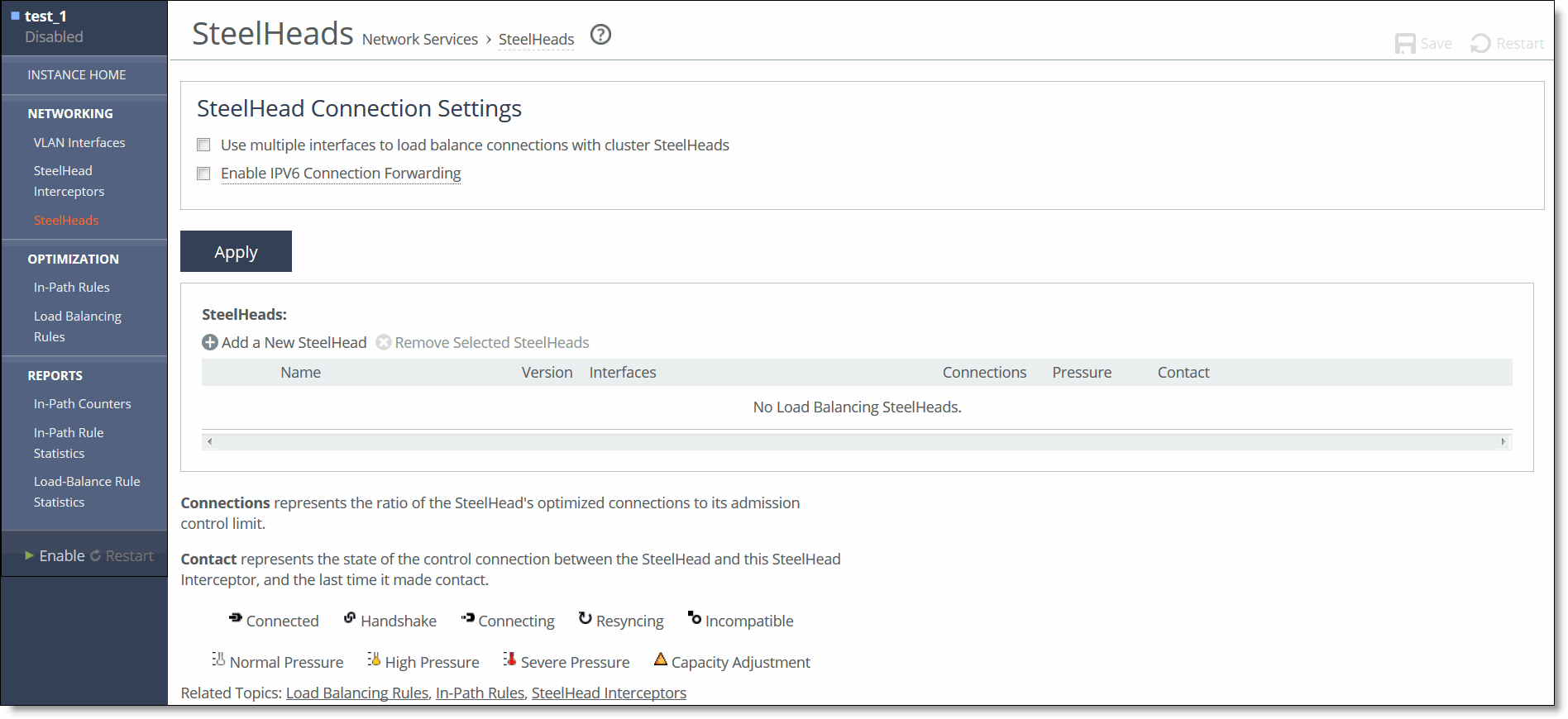1568x719 pixels.
Task: Click the Name column header
Action: (300, 373)
